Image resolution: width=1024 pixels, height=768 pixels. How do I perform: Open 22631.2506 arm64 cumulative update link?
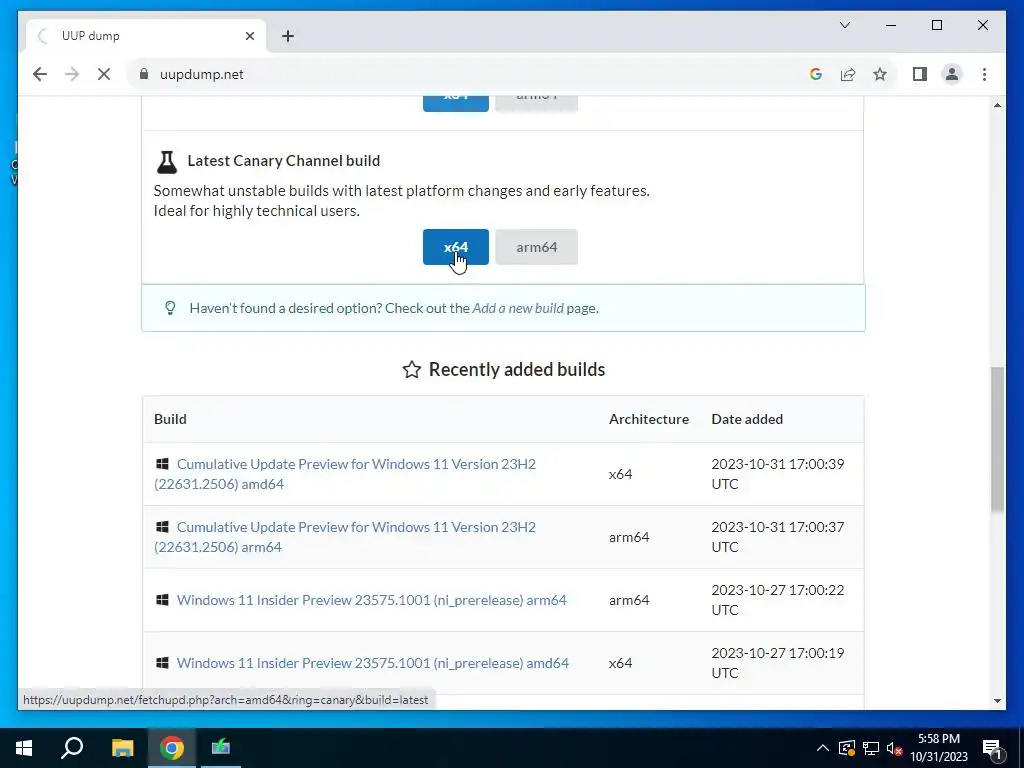(x=345, y=537)
